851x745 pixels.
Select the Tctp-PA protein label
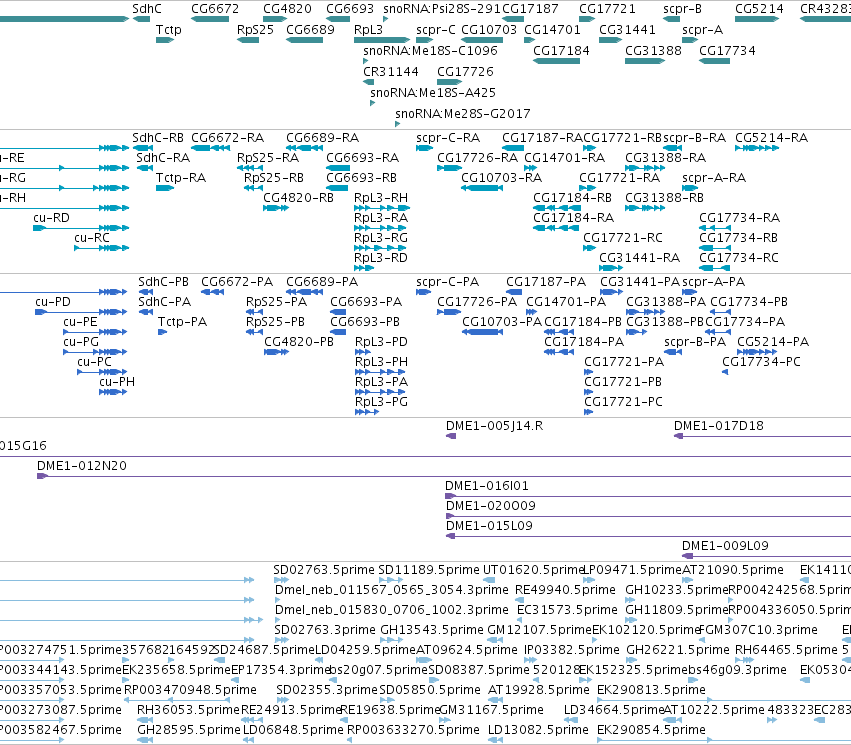182,322
